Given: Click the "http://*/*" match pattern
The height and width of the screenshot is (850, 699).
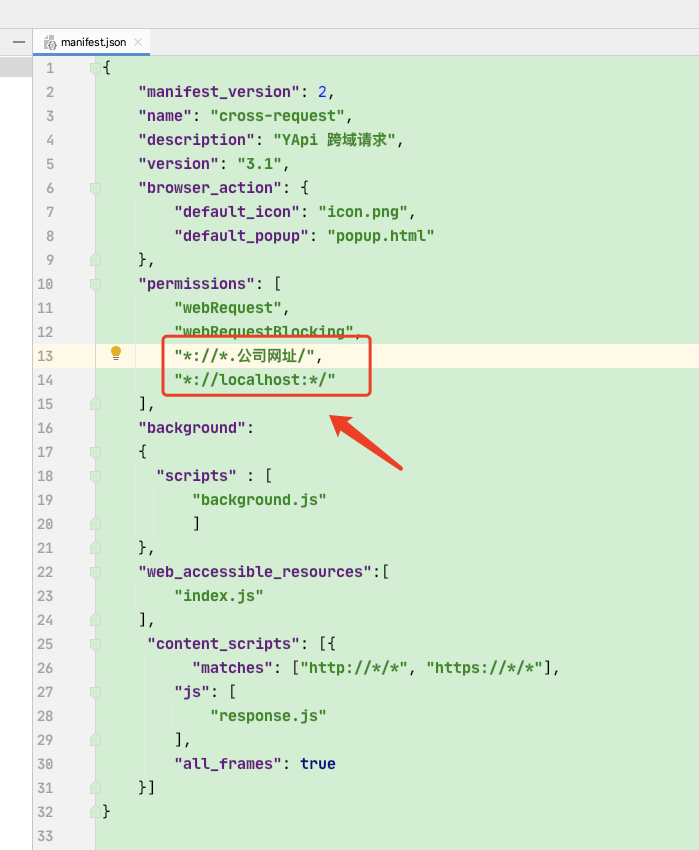Looking at the screenshot, I should (x=354, y=668).
